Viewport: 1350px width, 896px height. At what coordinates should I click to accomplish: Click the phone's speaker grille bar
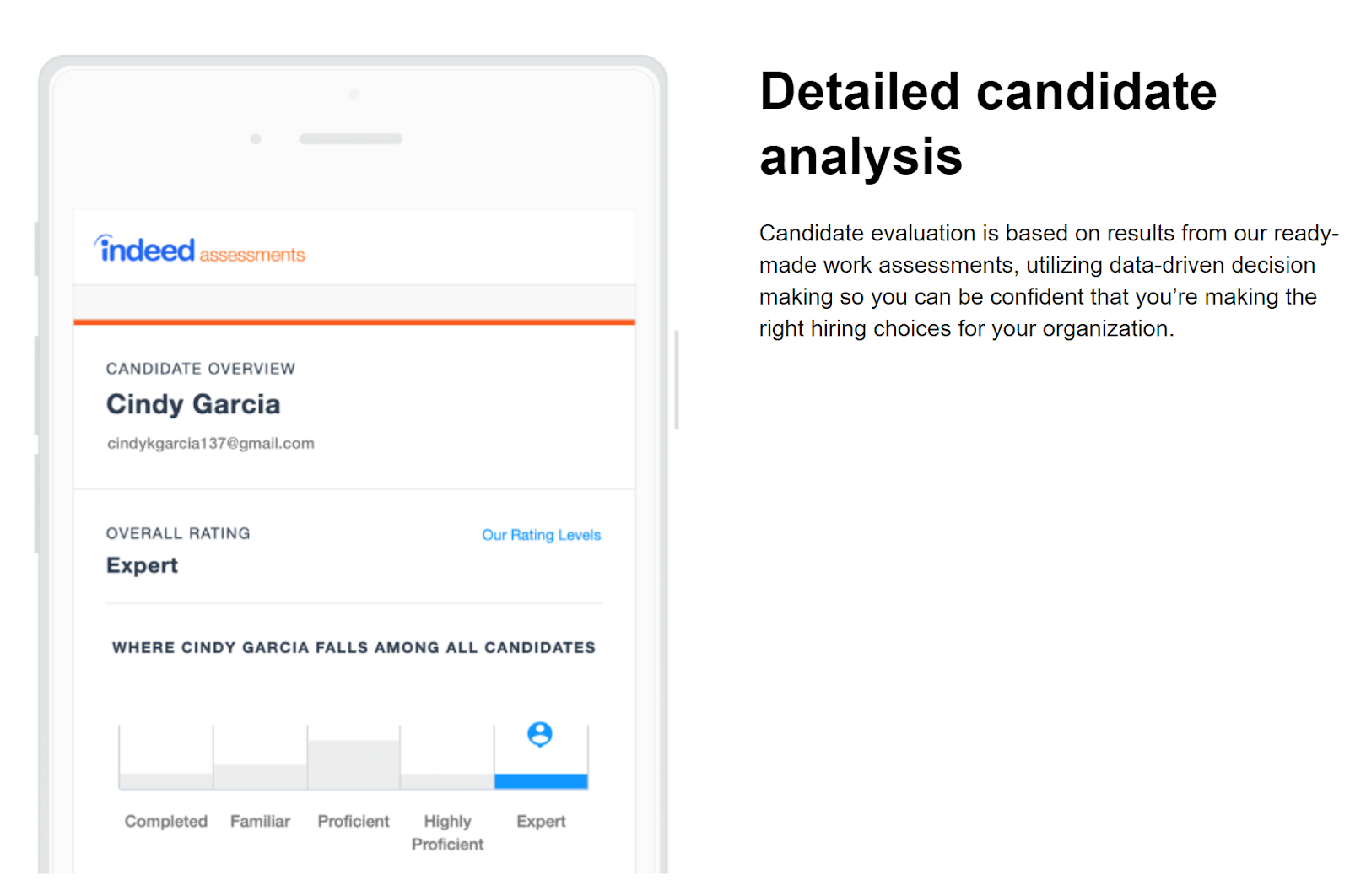tap(351, 138)
